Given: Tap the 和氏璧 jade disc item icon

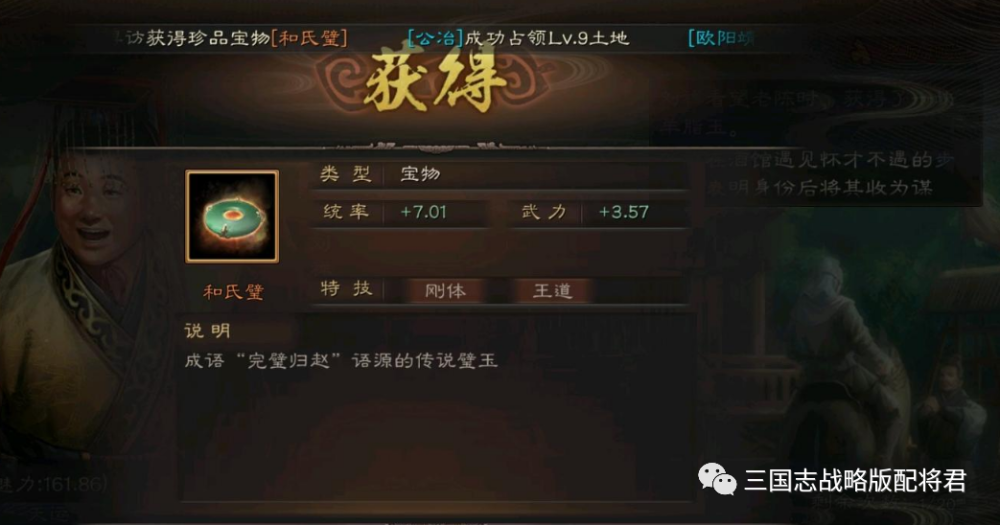Looking at the screenshot, I should tap(232, 216).
